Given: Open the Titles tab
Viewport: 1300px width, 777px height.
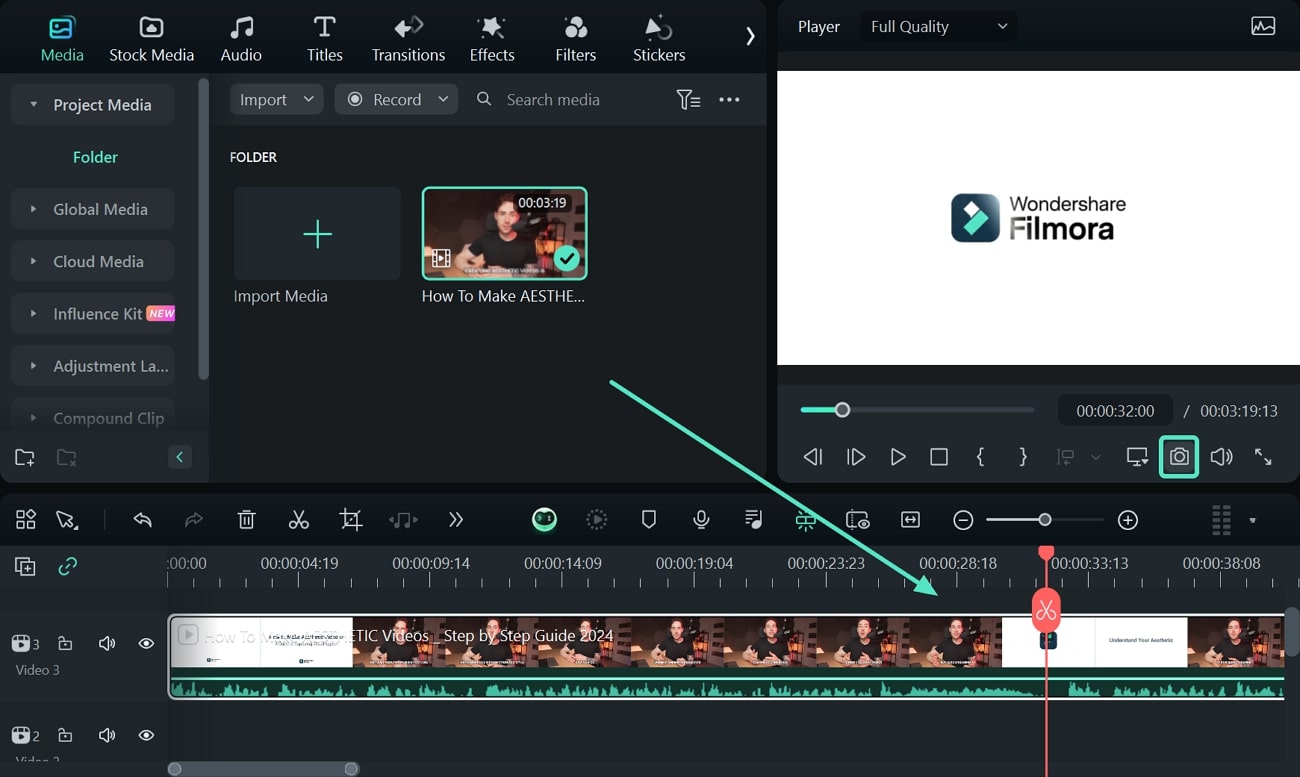Looking at the screenshot, I should (x=324, y=40).
